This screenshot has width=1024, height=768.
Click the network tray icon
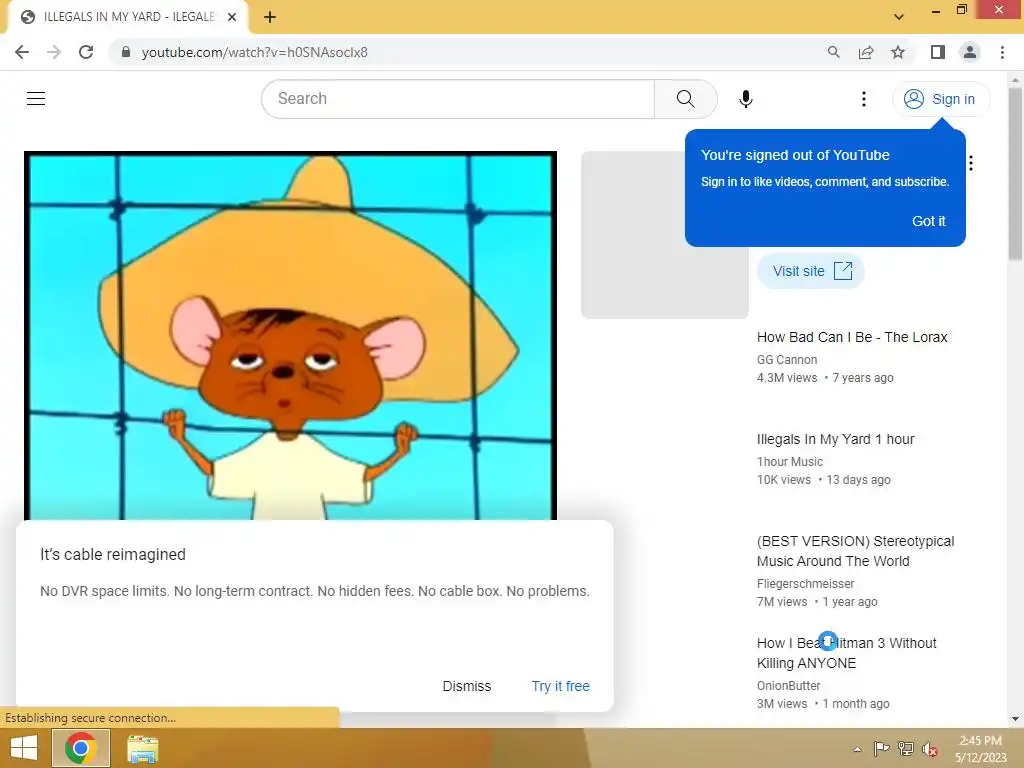906,749
